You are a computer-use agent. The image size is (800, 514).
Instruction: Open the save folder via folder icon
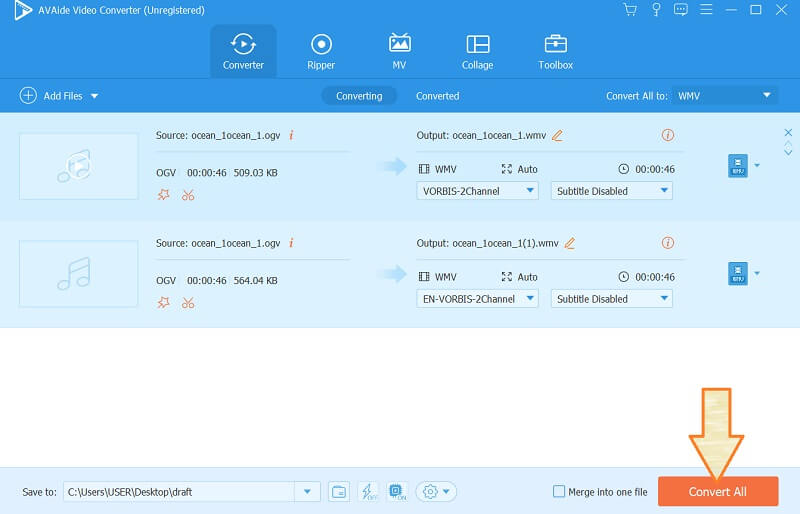point(339,491)
